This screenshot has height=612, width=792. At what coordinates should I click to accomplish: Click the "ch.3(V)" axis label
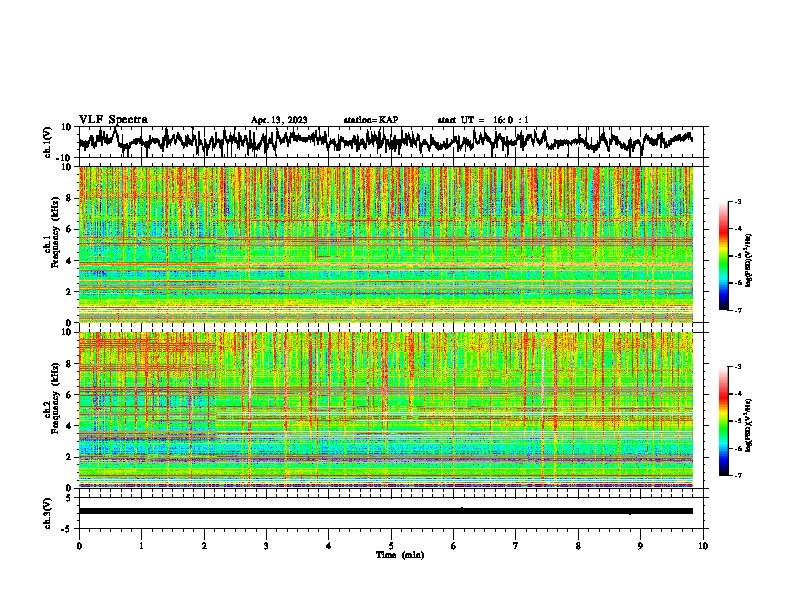(x=48, y=513)
